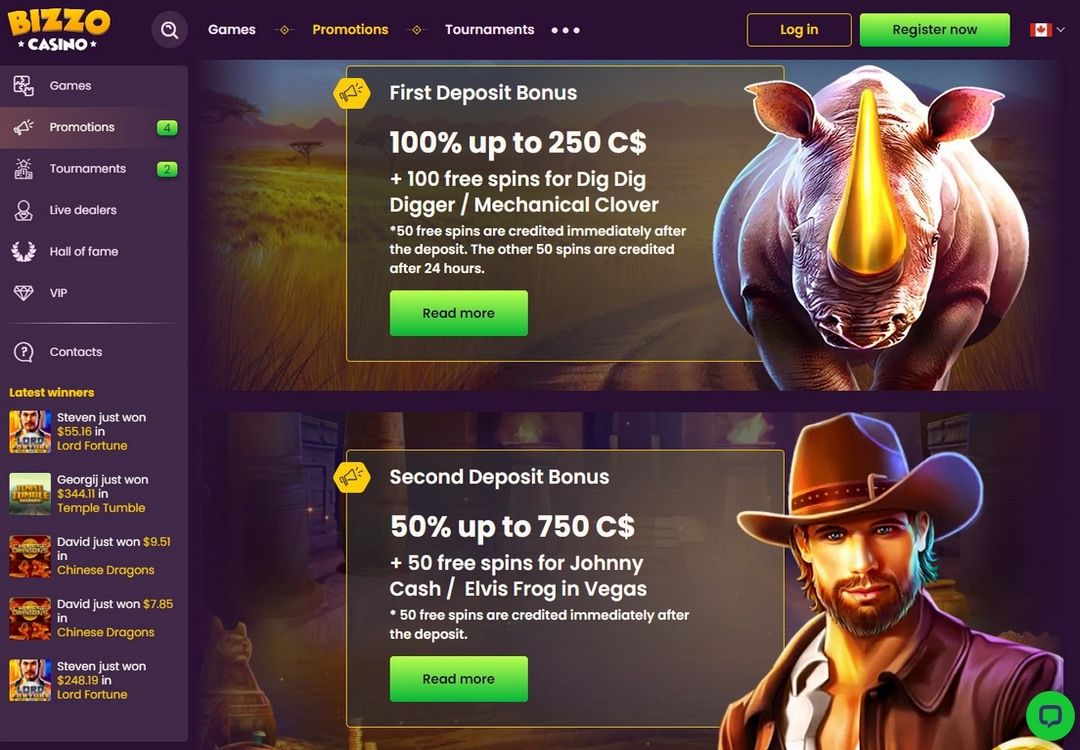
Task: Open Tournaments in top navigation
Action: pyautogui.click(x=489, y=30)
